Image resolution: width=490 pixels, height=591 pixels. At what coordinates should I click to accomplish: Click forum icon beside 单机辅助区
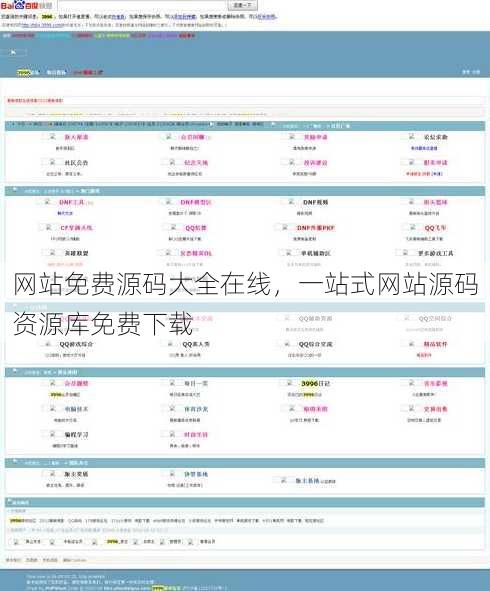coord(289,253)
